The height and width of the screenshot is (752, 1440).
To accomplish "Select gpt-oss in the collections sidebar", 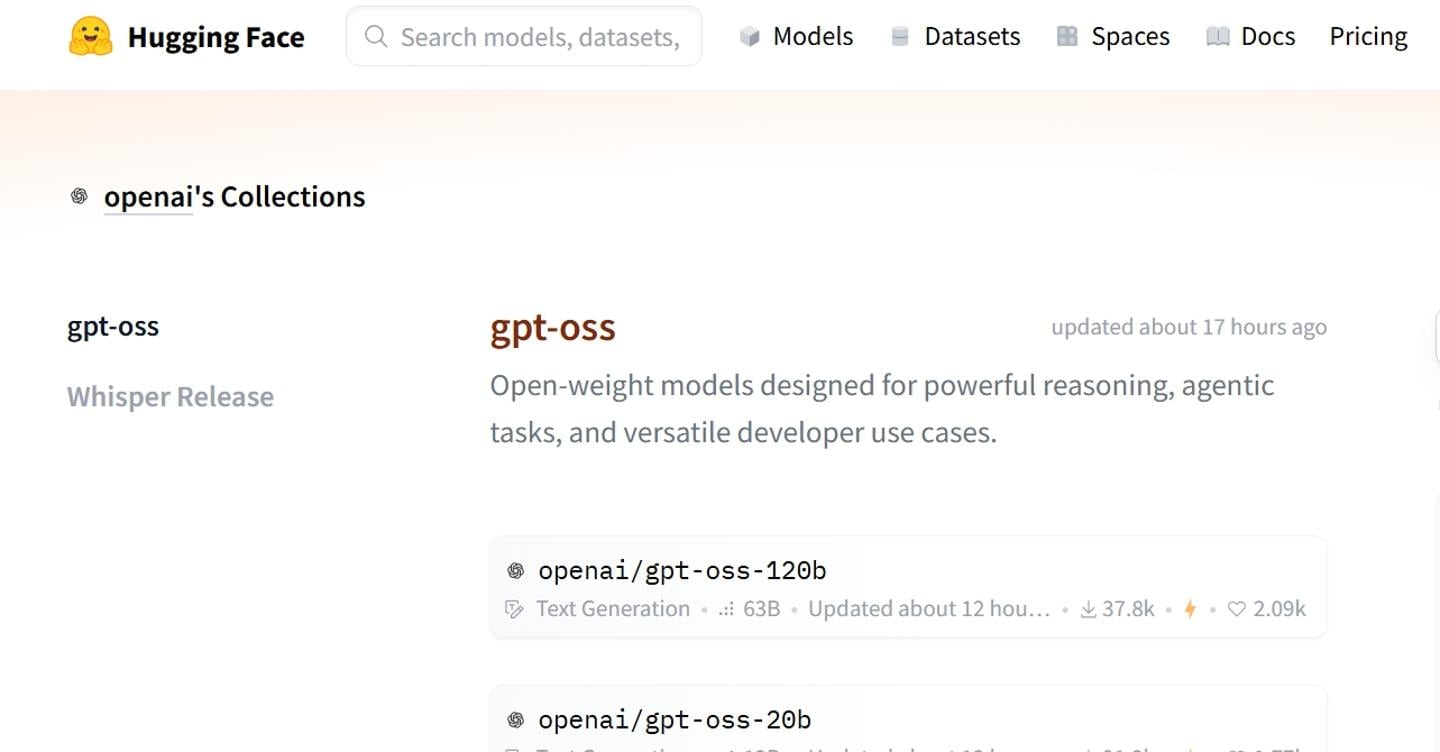I will click(113, 327).
